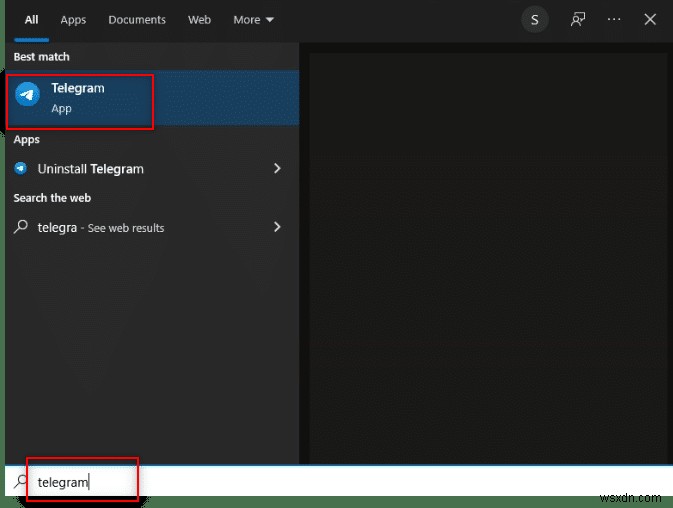This screenshot has height=508, width=673.
Task: Expand the telegra web results chevron
Action: pos(277,227)
